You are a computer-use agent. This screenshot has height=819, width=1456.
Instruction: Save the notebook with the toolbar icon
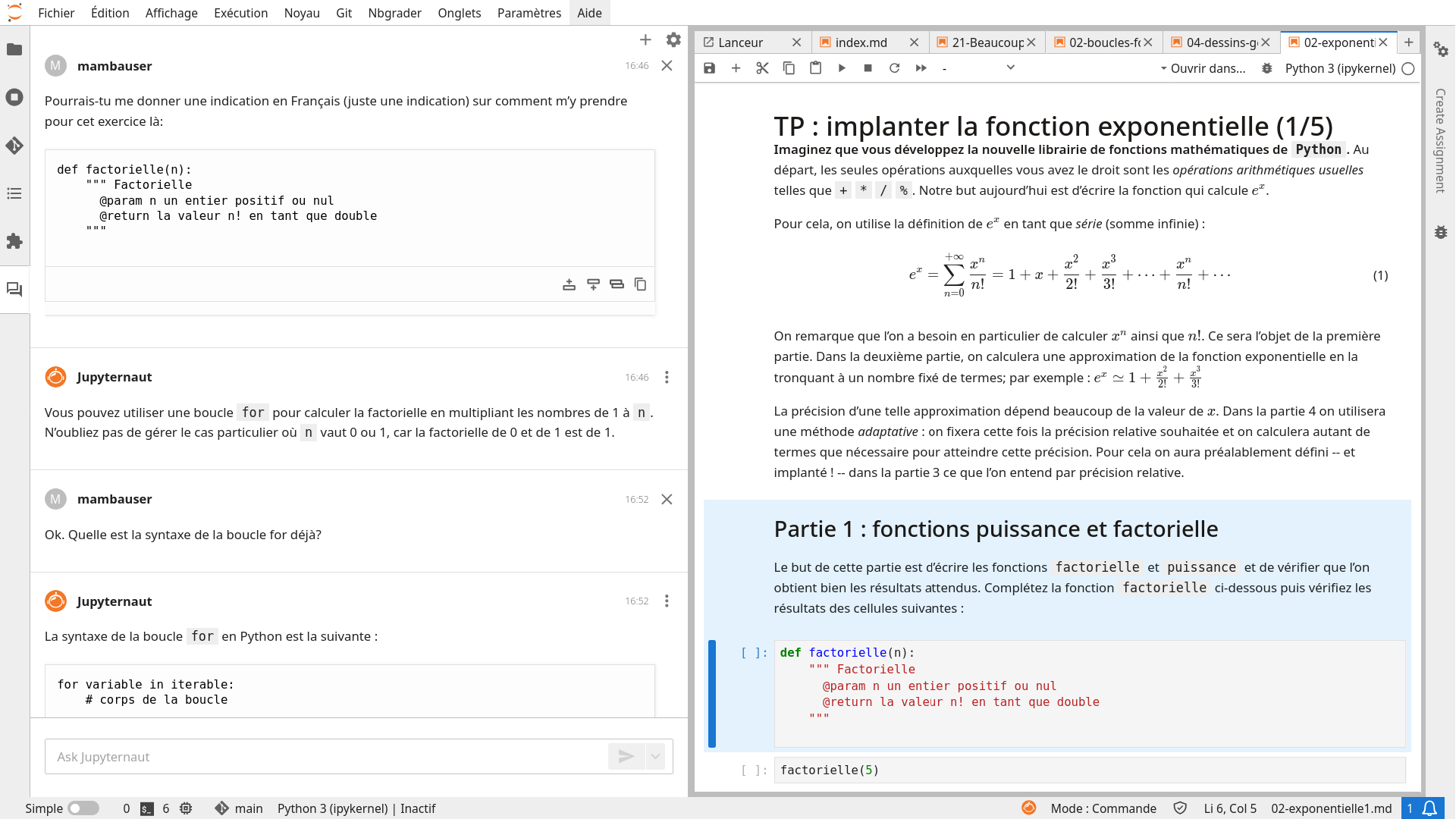pyautogui.click(x=709, y=68)
